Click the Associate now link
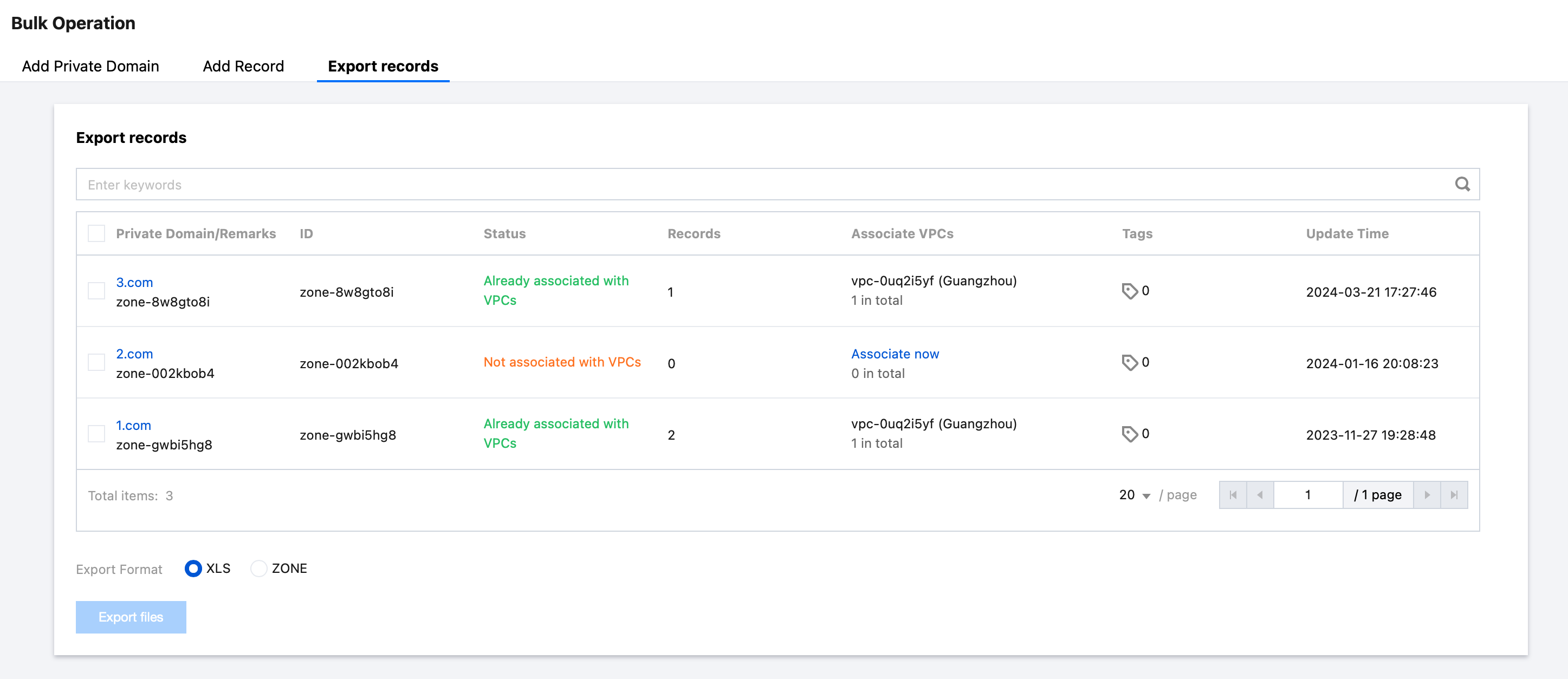Screen dimensions: 1568x679 894,354
